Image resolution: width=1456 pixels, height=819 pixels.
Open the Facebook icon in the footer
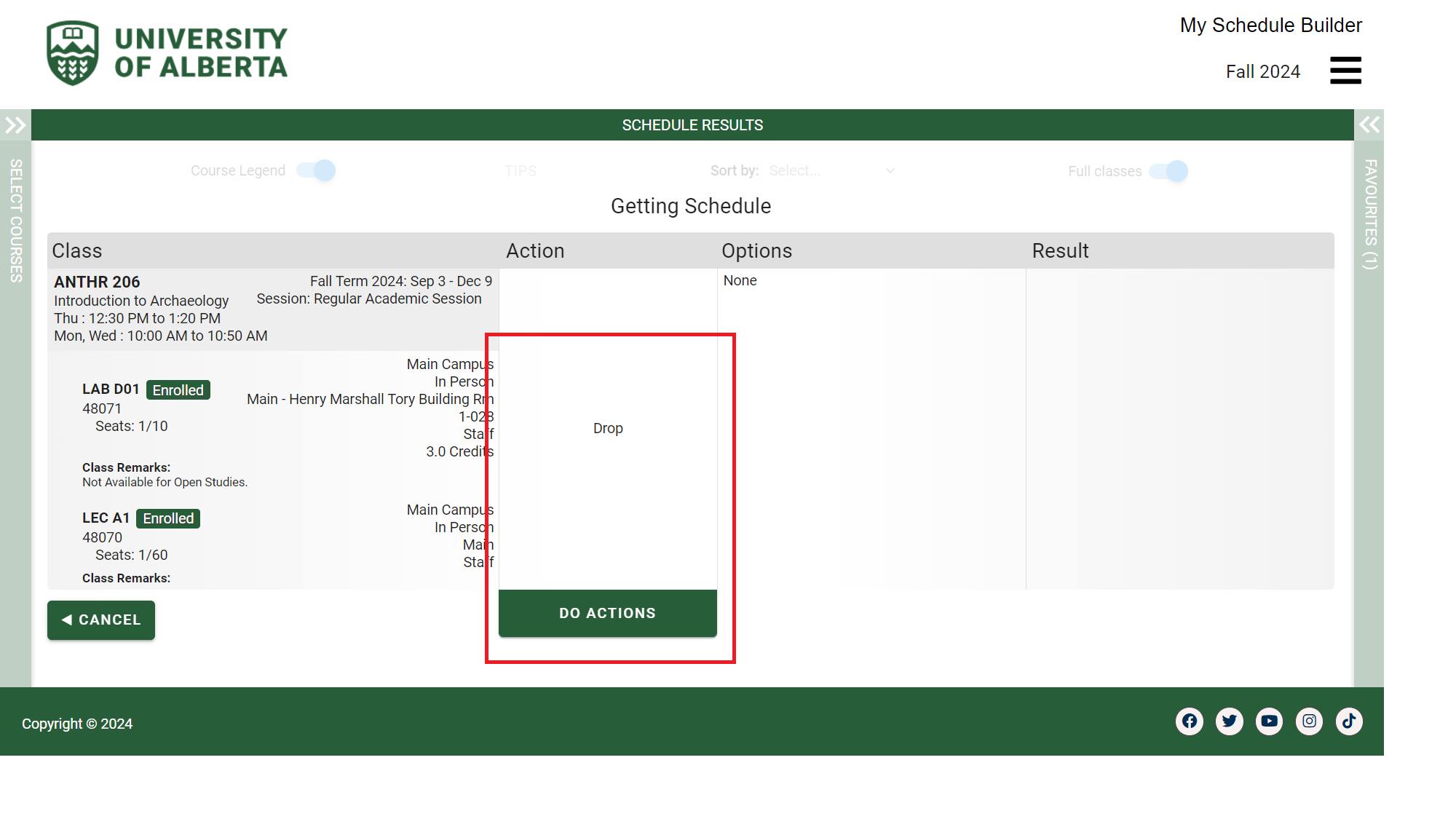point(1190,721)
